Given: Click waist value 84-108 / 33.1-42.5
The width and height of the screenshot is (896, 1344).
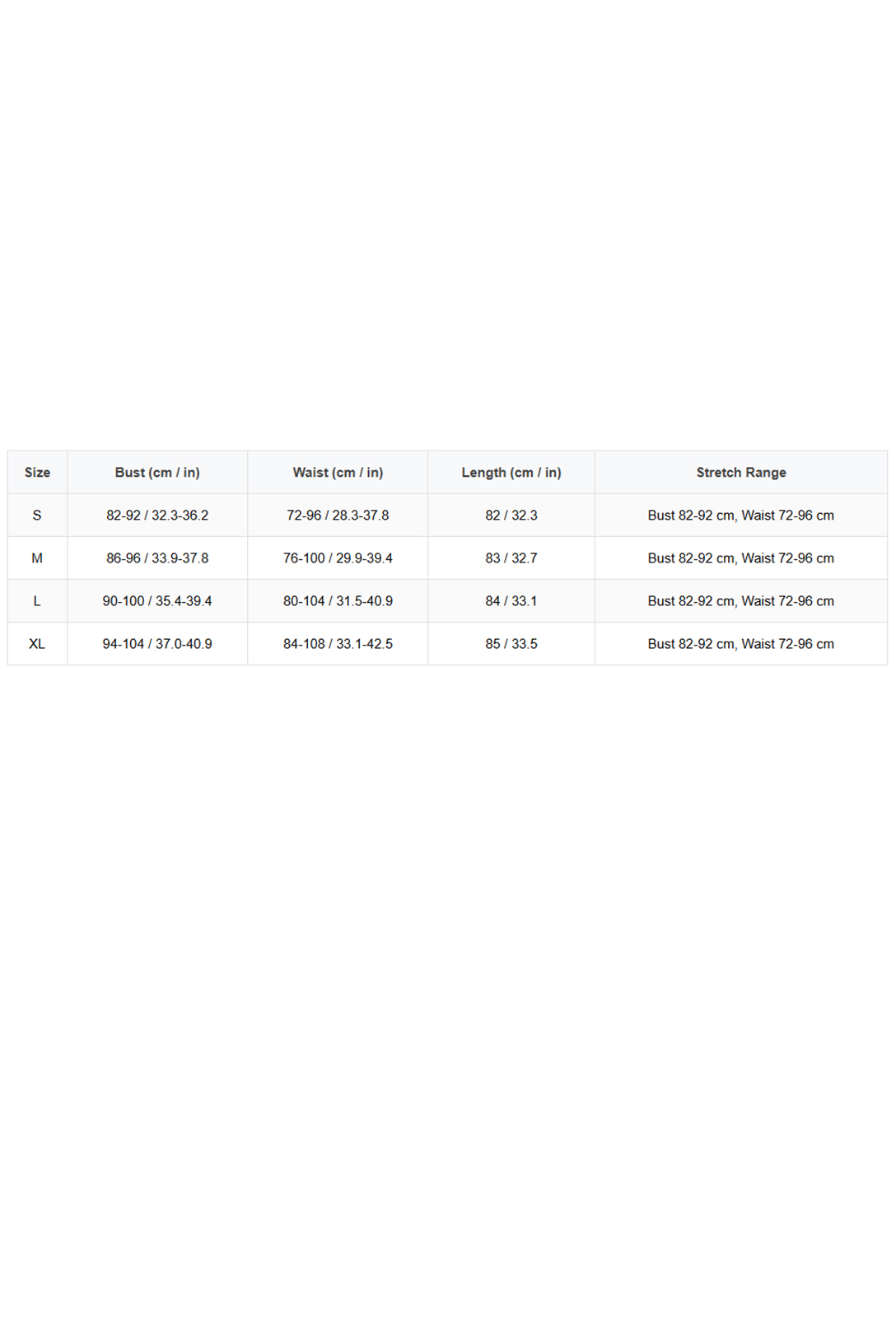Looking at the screenshot, I should [x=338, y=643].
